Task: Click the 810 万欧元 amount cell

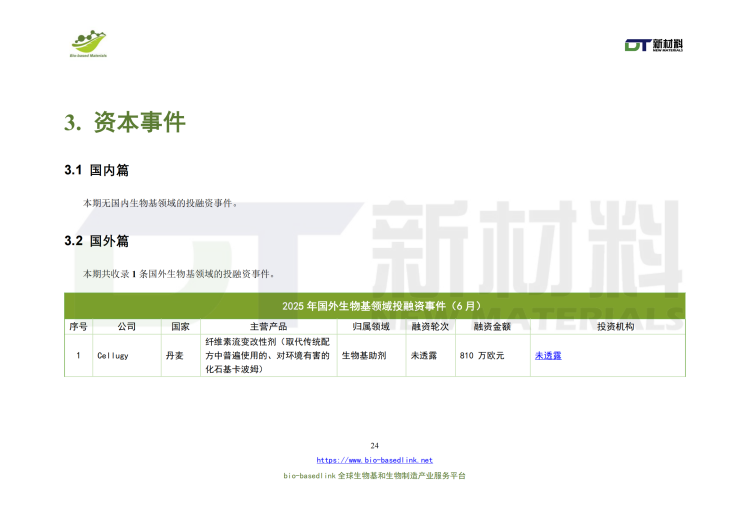Action: 482,356
